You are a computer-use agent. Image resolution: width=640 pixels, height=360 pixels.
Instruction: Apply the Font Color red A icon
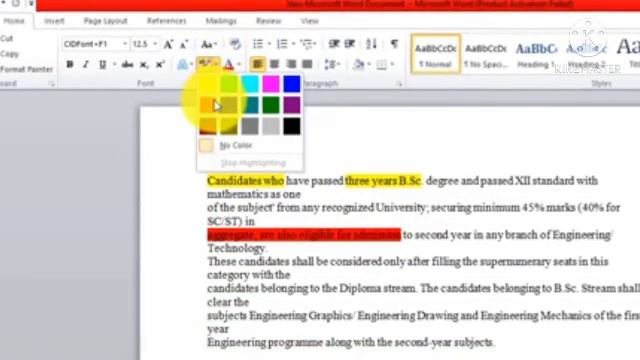(229, 64)
